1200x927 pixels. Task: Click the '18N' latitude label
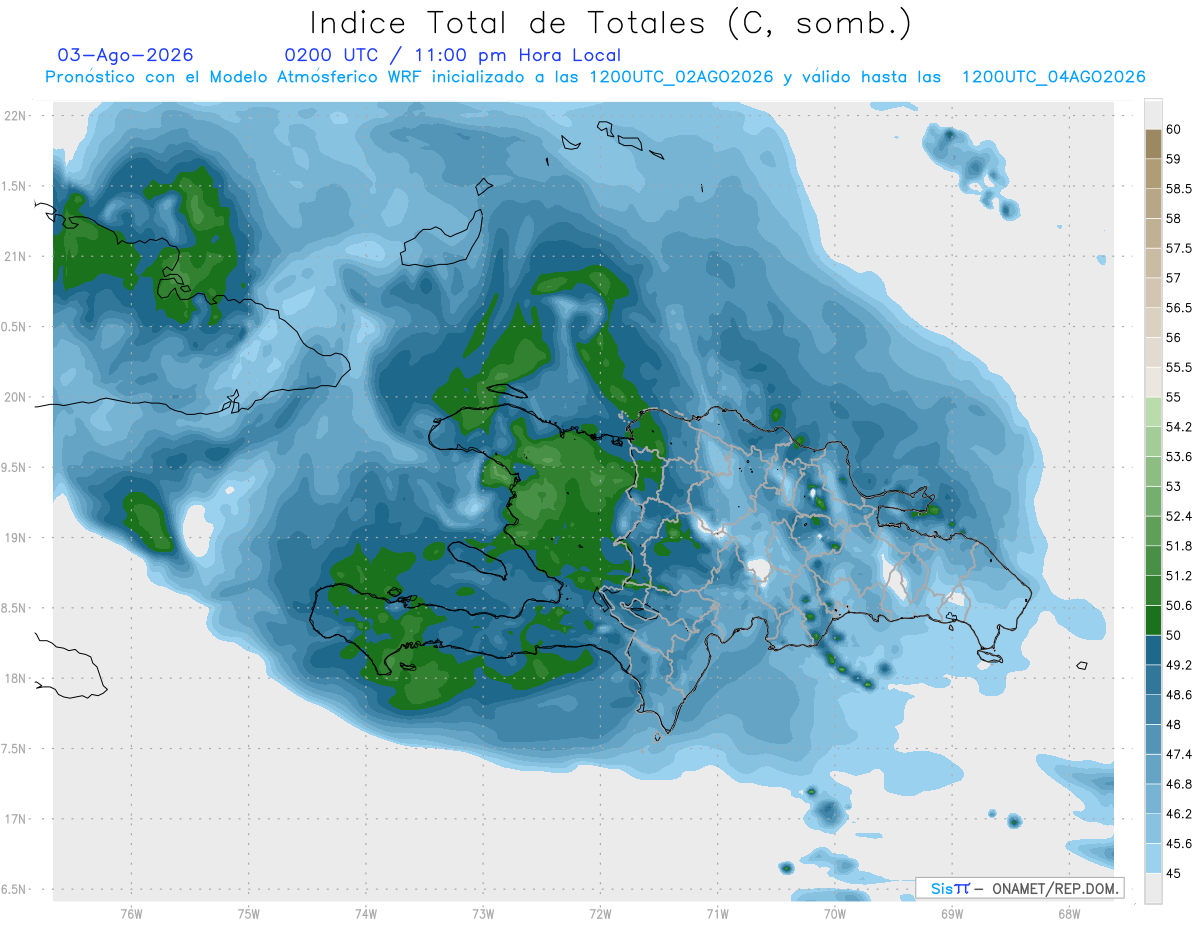14,679
